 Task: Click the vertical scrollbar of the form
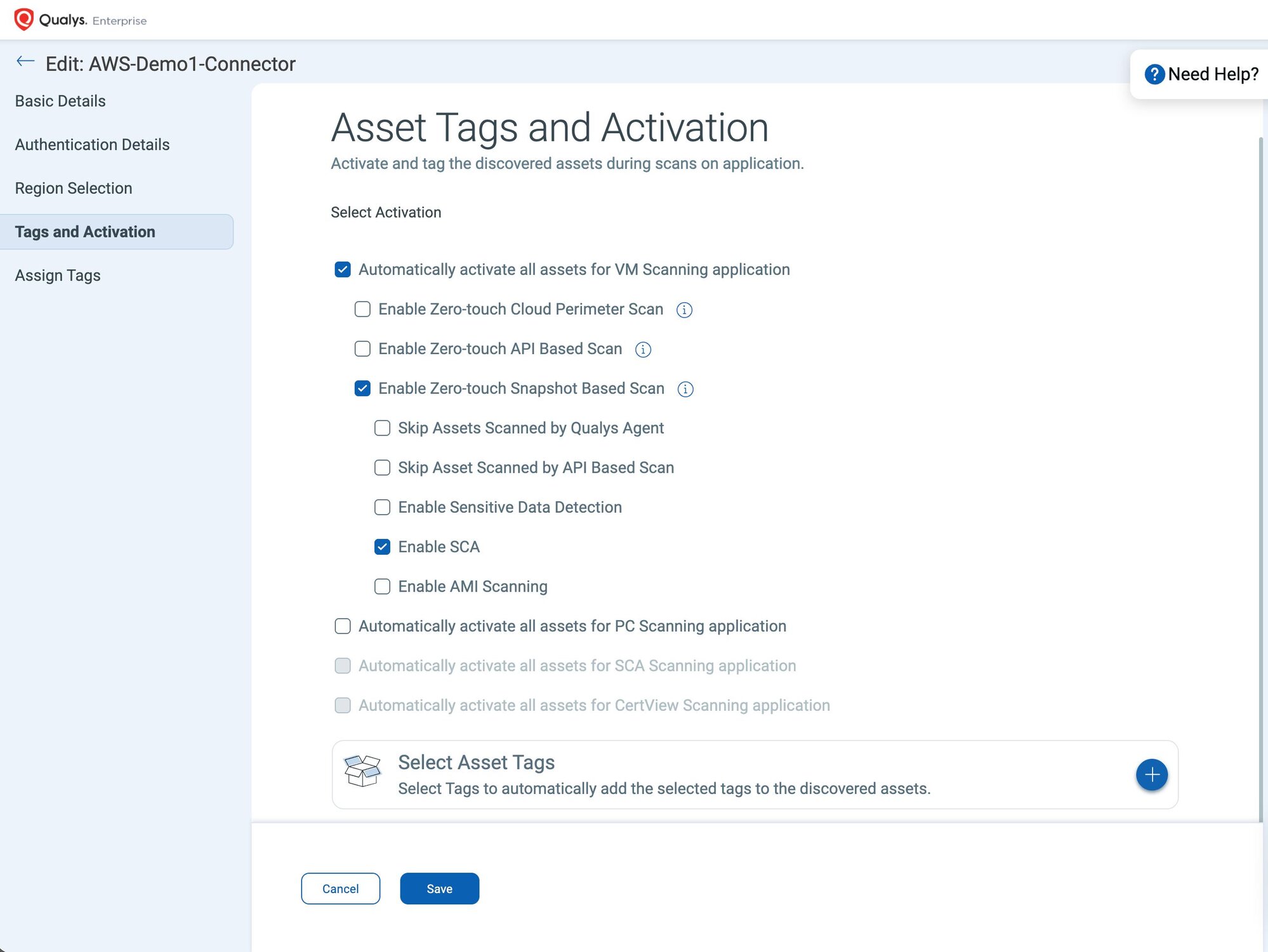tap(1261, 479)
